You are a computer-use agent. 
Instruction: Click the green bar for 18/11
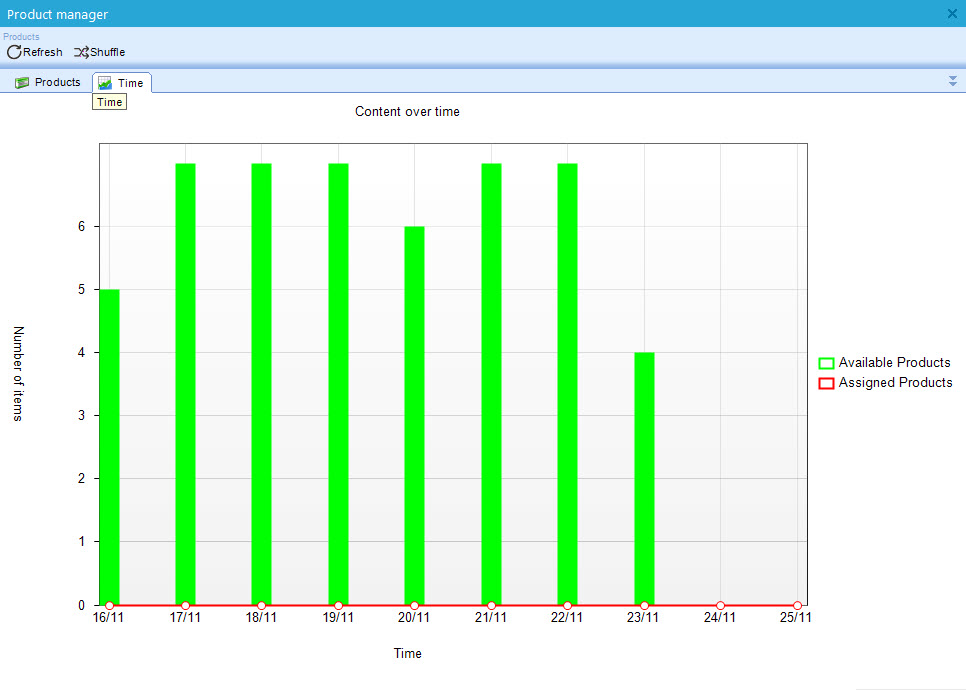click(261, 383)
